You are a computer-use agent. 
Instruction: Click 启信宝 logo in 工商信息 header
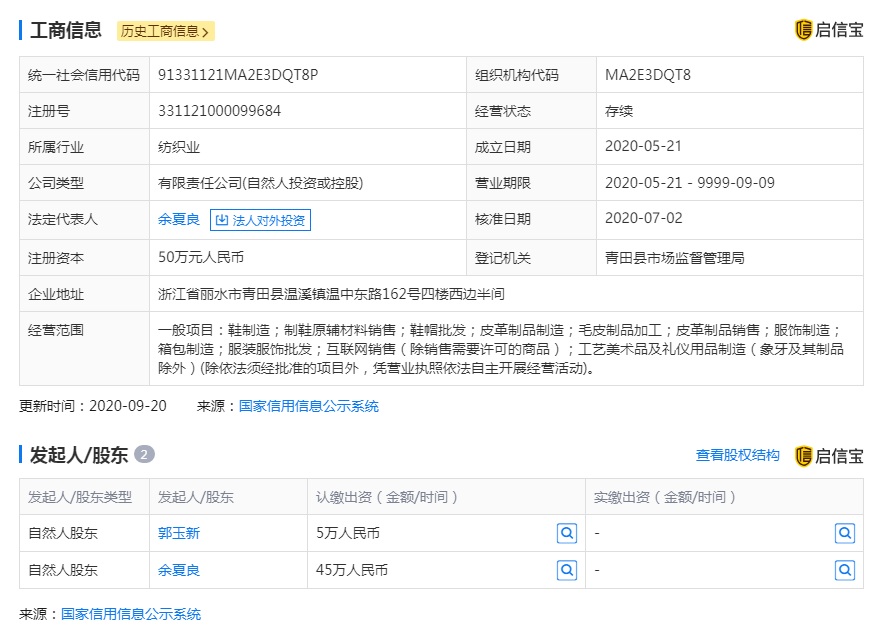click(828, 30)
